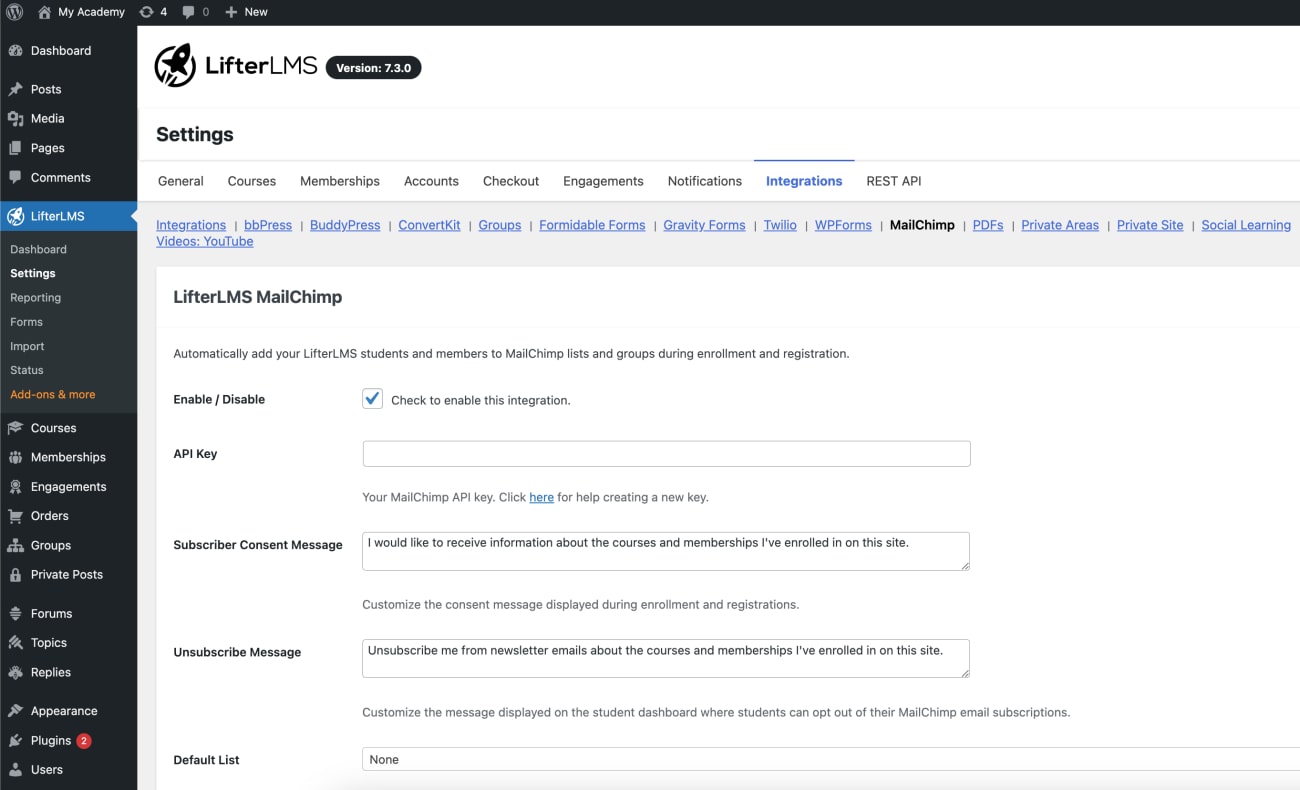Click the Topics icon in sidebar

point(15,643)
